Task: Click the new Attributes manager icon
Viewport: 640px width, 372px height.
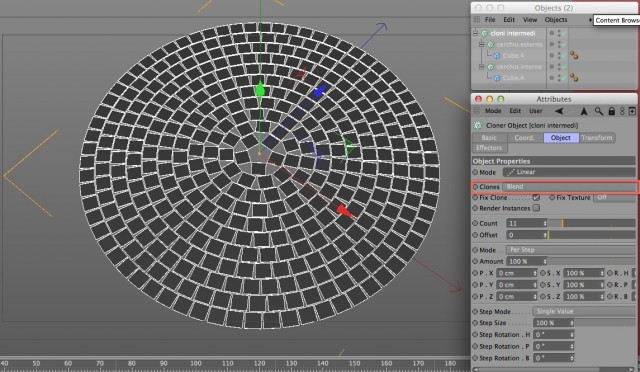Action: [x=632, y=111]
